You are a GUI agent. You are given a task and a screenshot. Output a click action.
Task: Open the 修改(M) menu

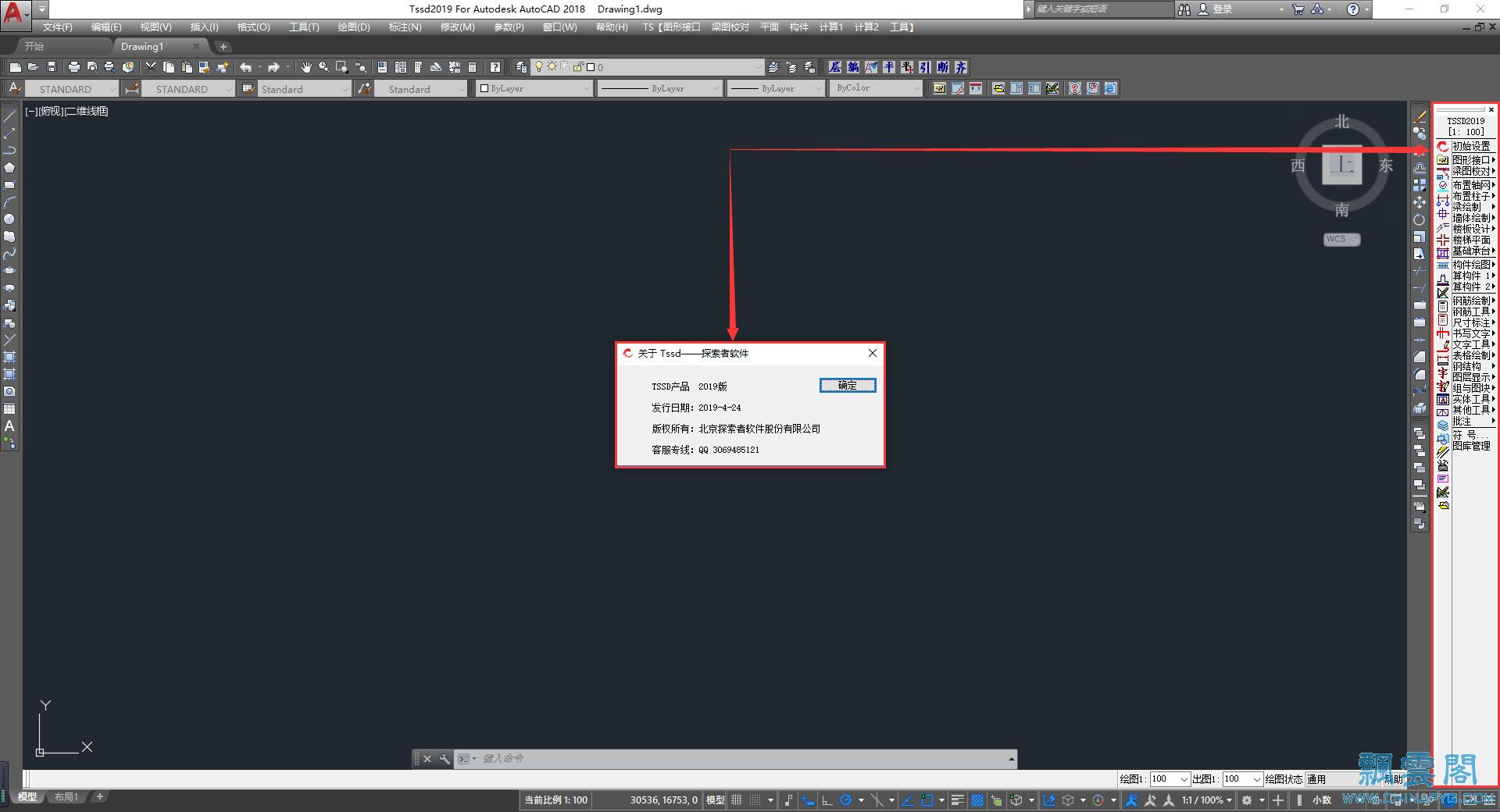(x=457, y=27)
